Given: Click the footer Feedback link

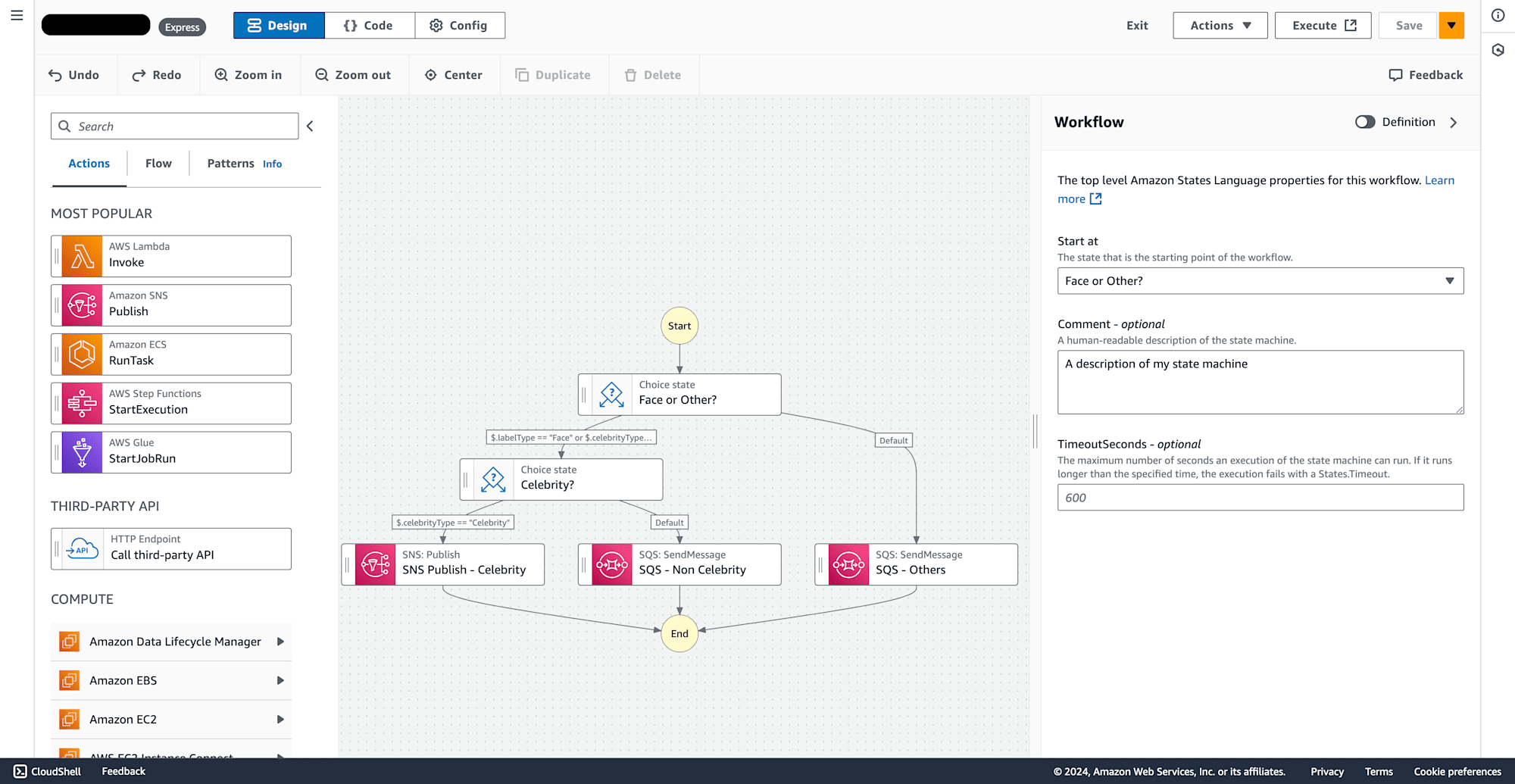Looking at the screenshot, I should (123, 771).
